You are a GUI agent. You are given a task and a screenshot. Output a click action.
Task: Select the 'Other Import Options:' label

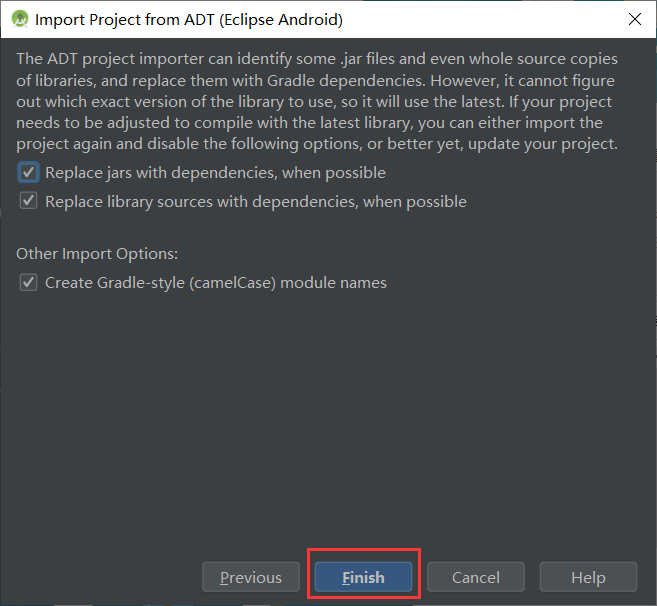click(97, 254)
